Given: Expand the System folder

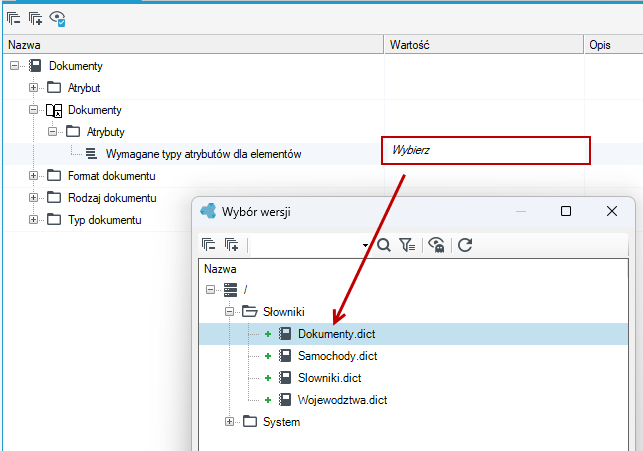Looking at the screenshot, I should [229, 421].
